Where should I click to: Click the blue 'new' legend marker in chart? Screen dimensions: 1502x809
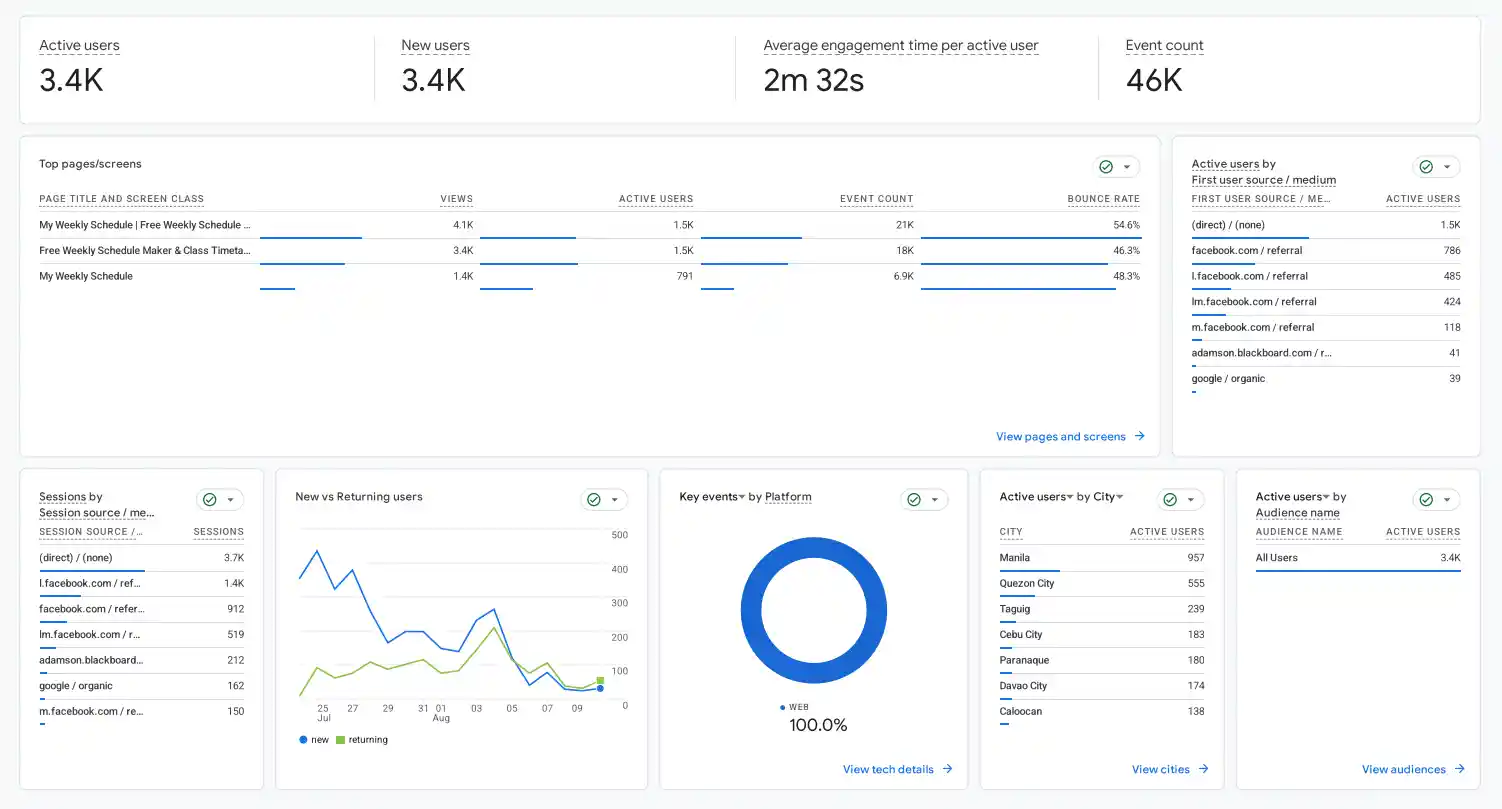click(x=303, y=740)
